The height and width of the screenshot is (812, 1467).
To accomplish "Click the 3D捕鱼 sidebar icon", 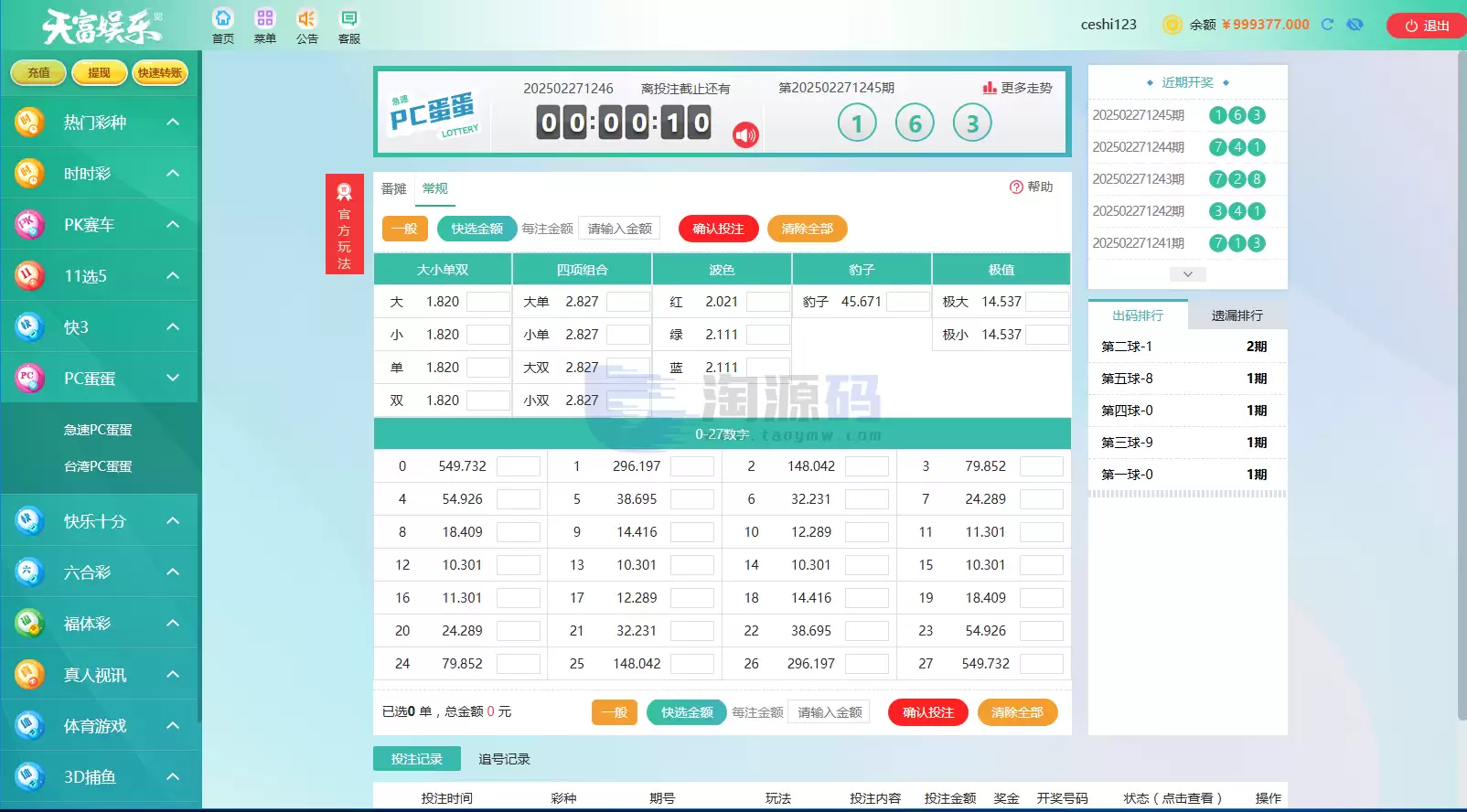I will [29, 776].
